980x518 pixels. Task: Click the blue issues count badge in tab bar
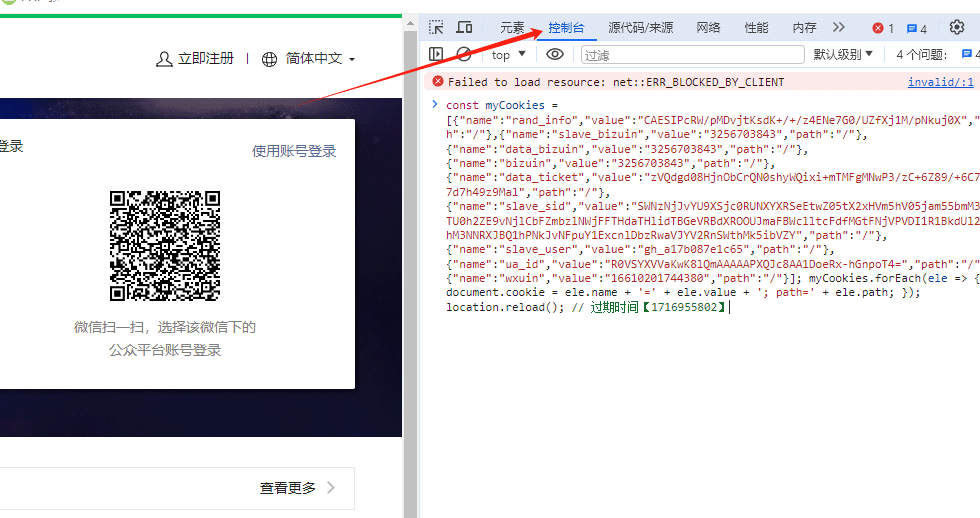917,29
